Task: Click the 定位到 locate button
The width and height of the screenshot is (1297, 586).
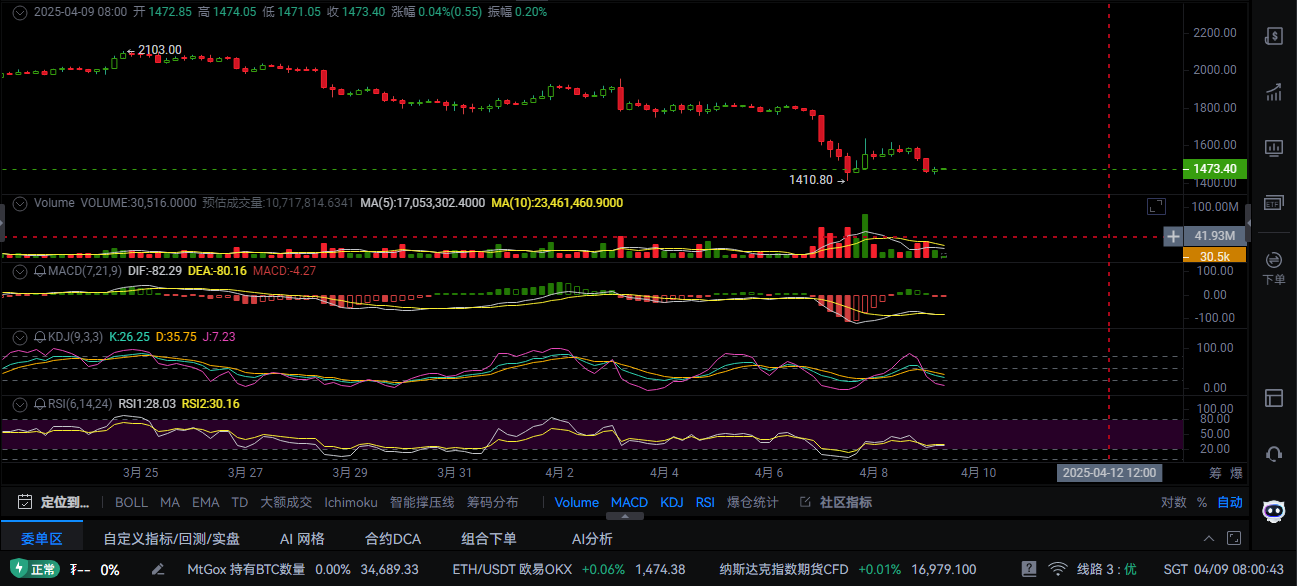Action: [x=55, y=502]
